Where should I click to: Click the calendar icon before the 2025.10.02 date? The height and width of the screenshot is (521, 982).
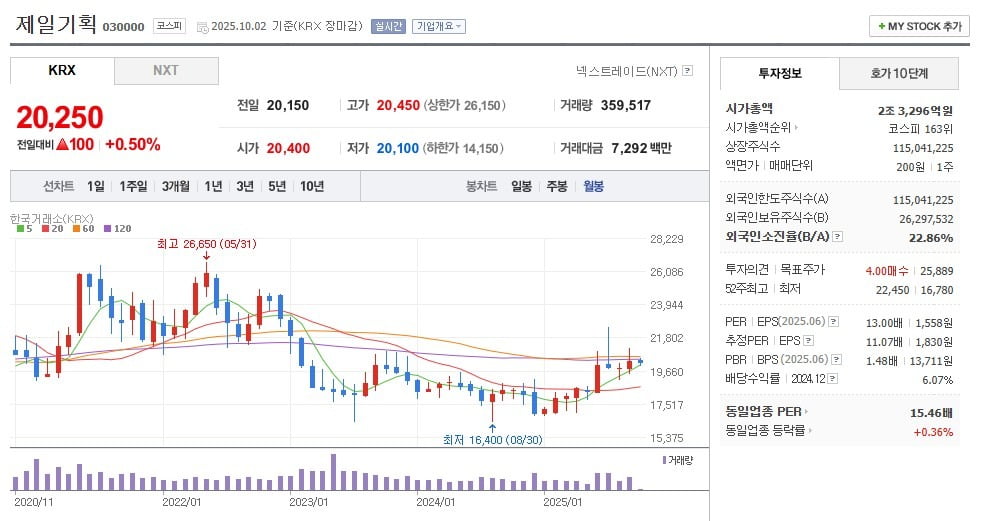pyautogui.click(x=203, y=27)
